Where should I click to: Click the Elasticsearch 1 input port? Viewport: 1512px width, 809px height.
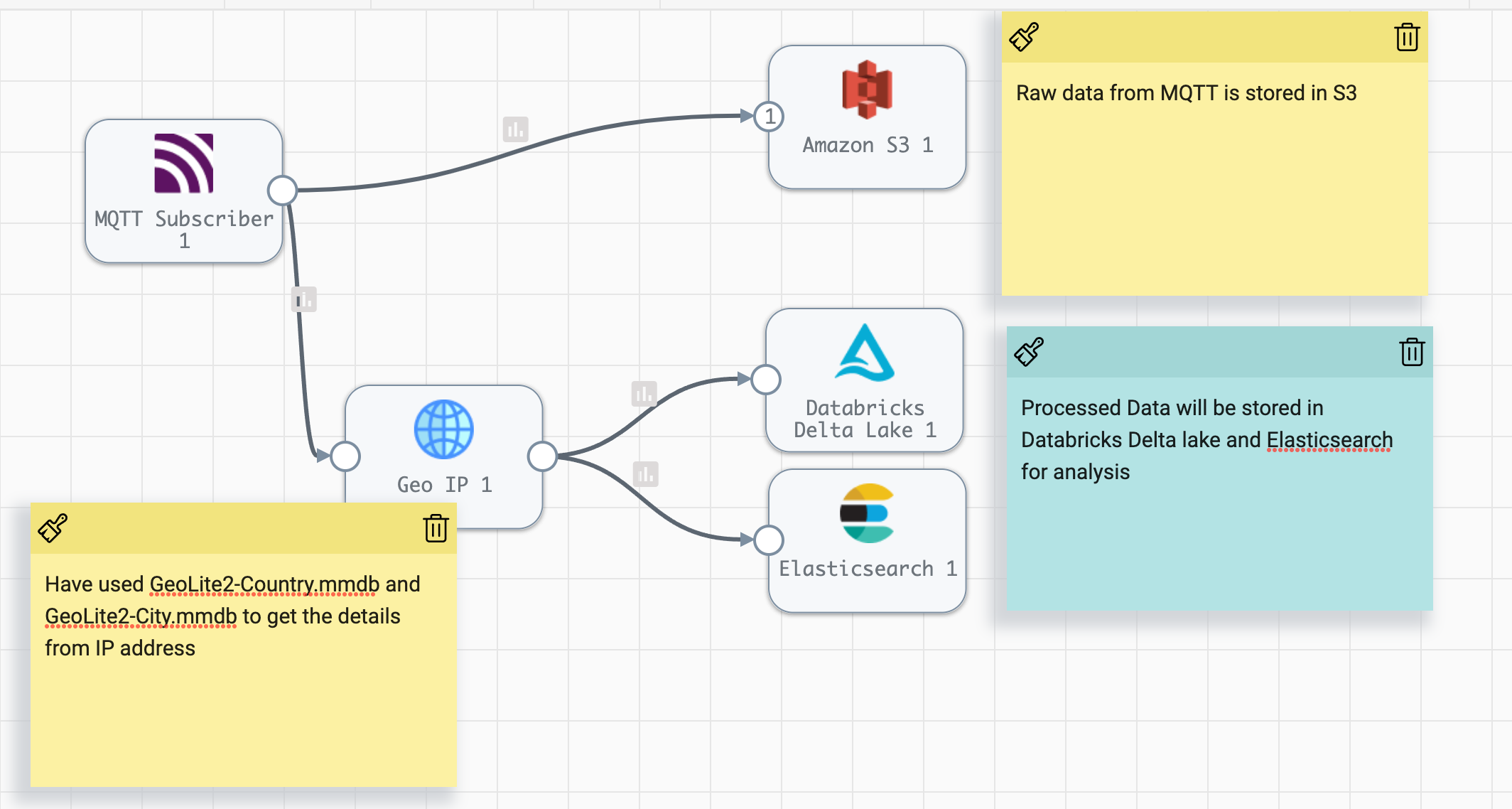(769, 540)
